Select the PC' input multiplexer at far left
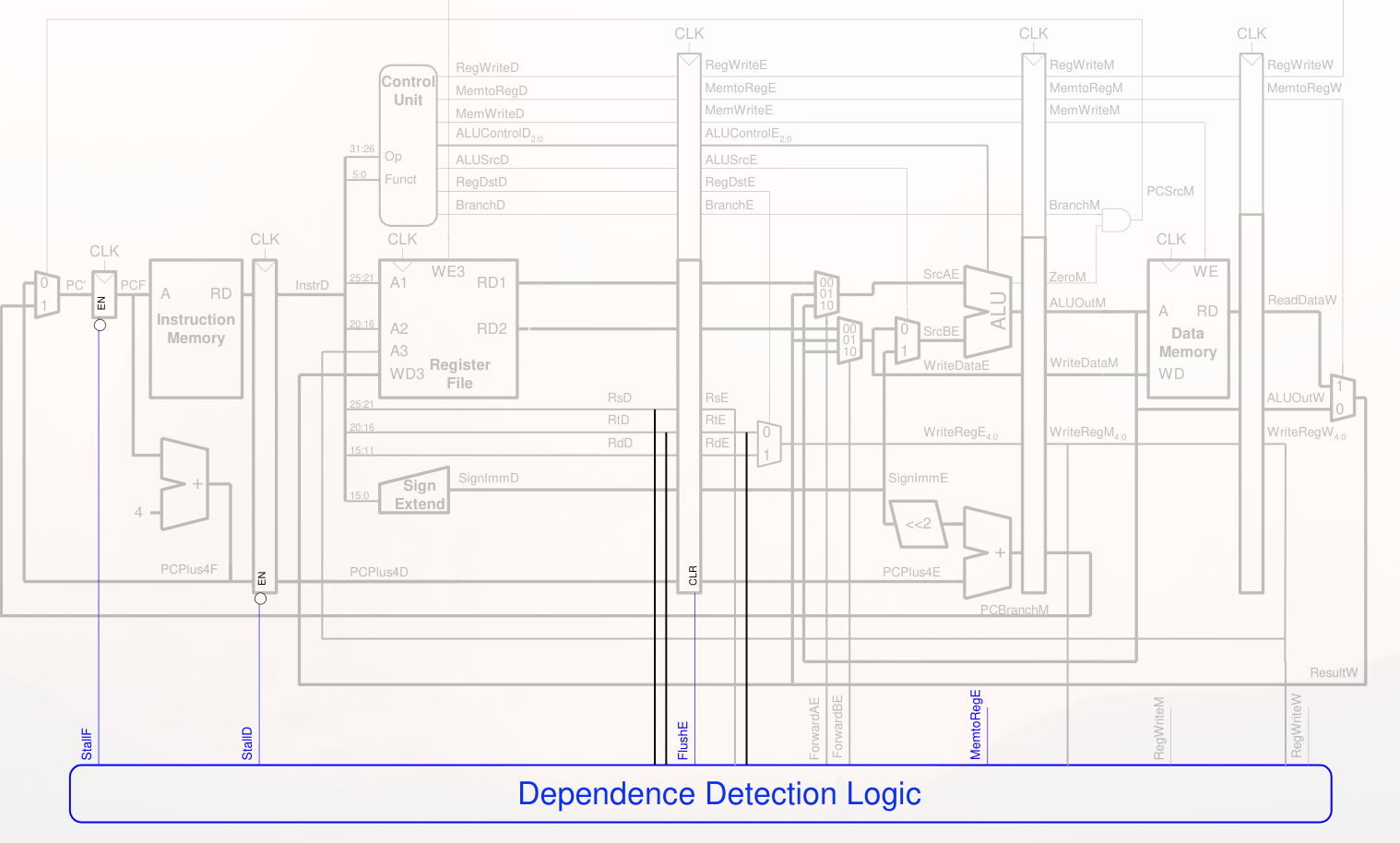The height and width of the screenshot is (843, 1400). [46, 295]
